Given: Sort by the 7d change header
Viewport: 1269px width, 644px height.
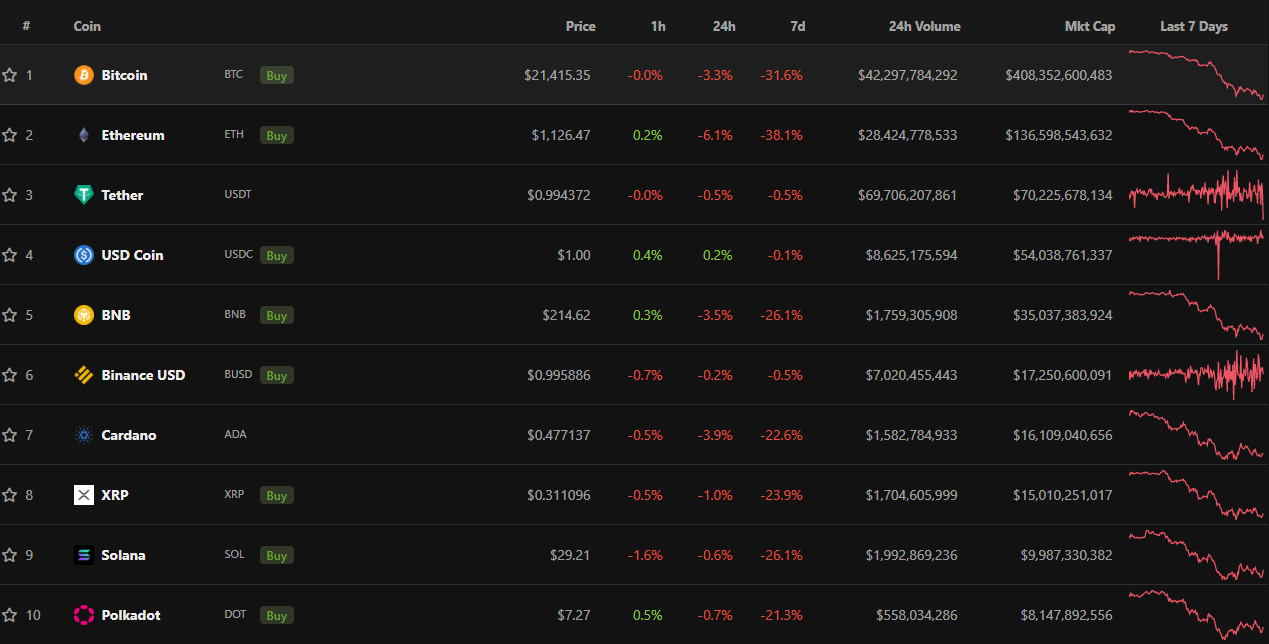Looking at the screenshot, I should pyautogui.click(x=798, y=26).
